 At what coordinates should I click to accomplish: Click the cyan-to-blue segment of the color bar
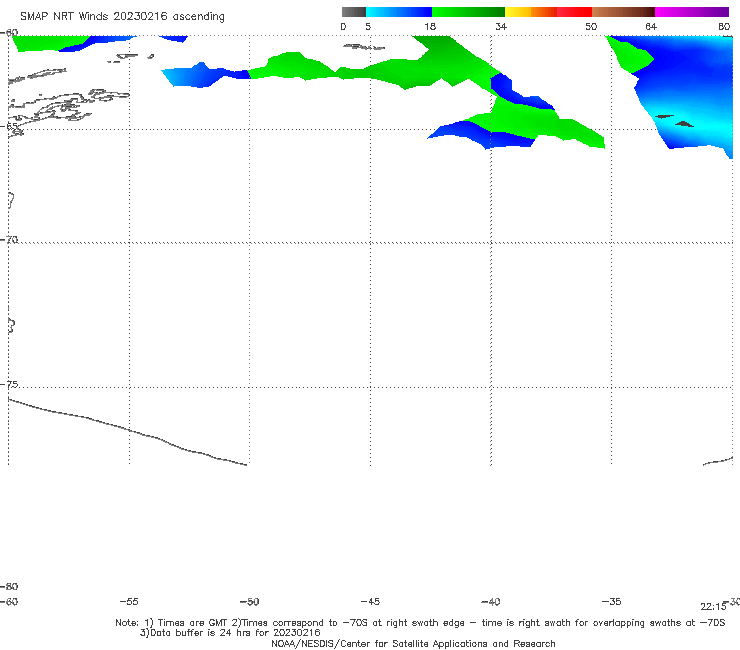[x=399, y=12]
